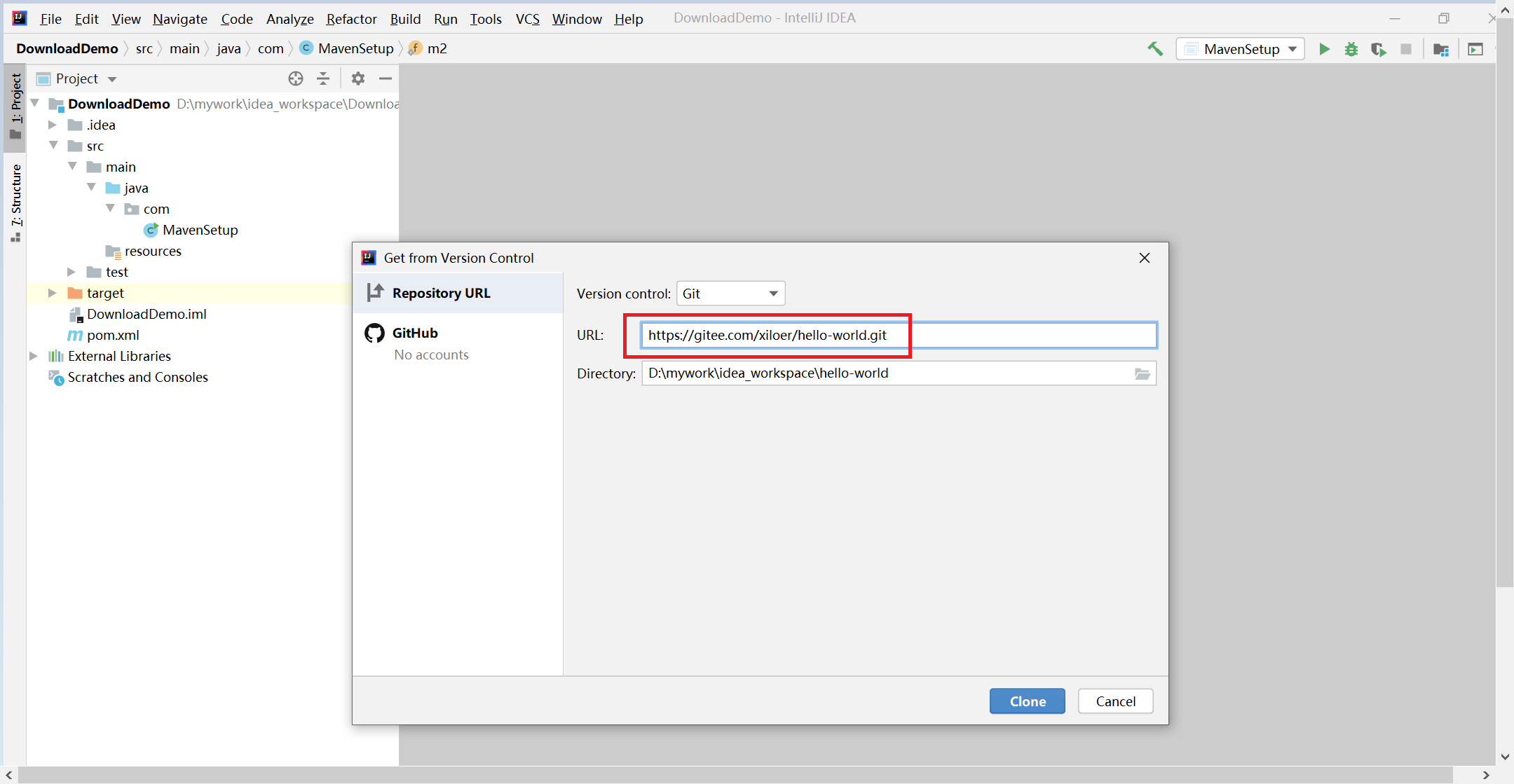Open the Analyze menu
The image size is (1514, 784).
(x=289, y=19)
